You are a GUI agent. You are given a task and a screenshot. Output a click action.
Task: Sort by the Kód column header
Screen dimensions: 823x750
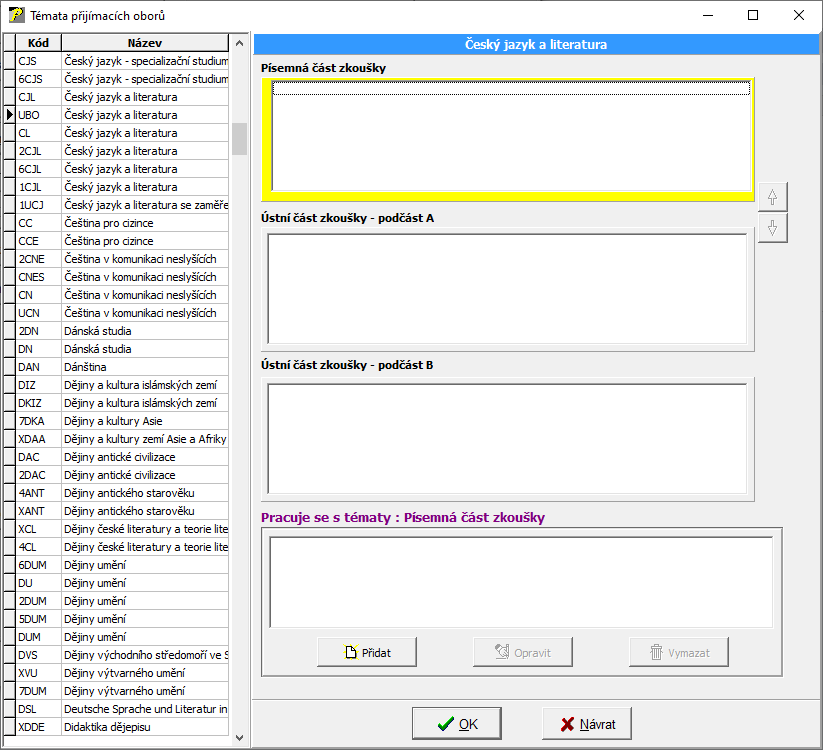(x=38, y=43)
